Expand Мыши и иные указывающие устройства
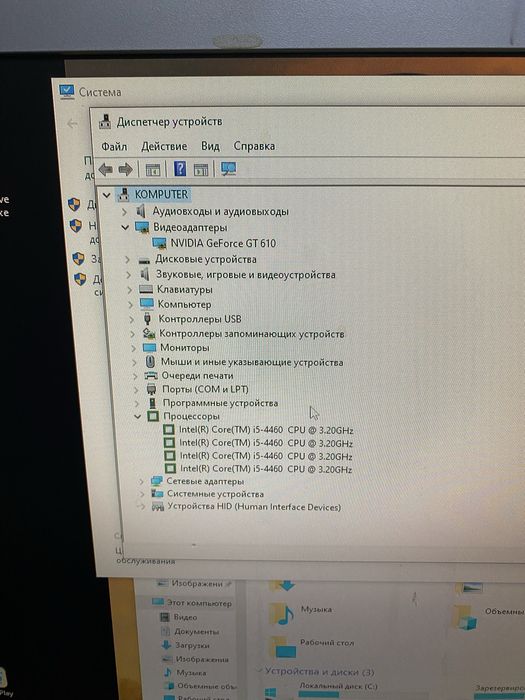 [134, 362]
